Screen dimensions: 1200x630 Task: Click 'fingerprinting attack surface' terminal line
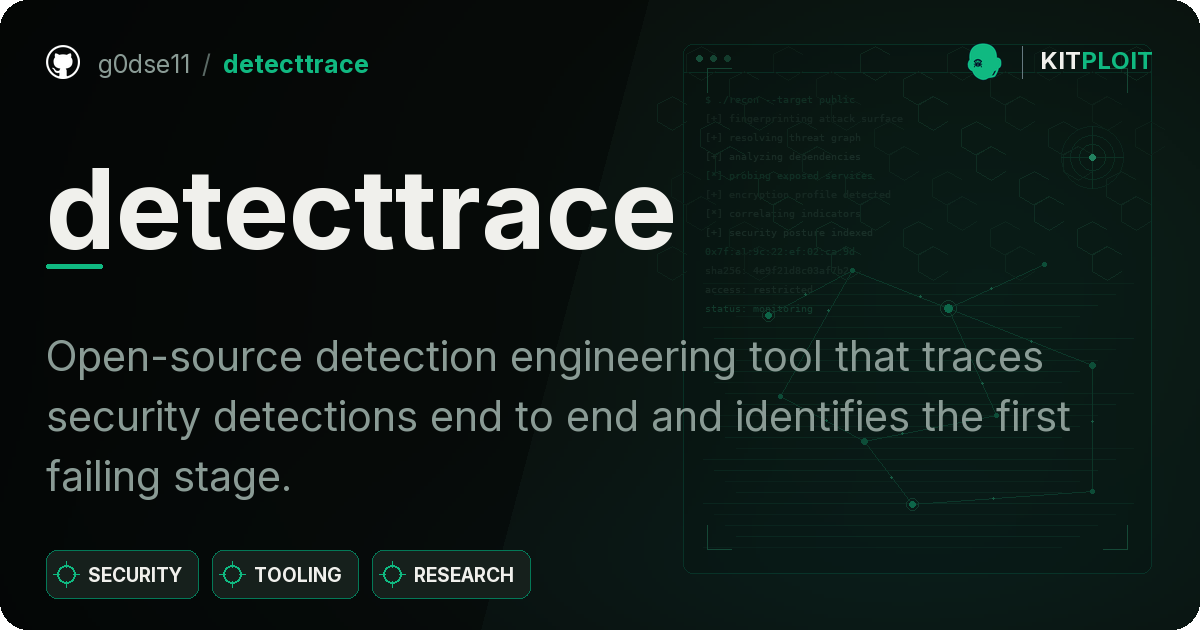click(804, 119)
